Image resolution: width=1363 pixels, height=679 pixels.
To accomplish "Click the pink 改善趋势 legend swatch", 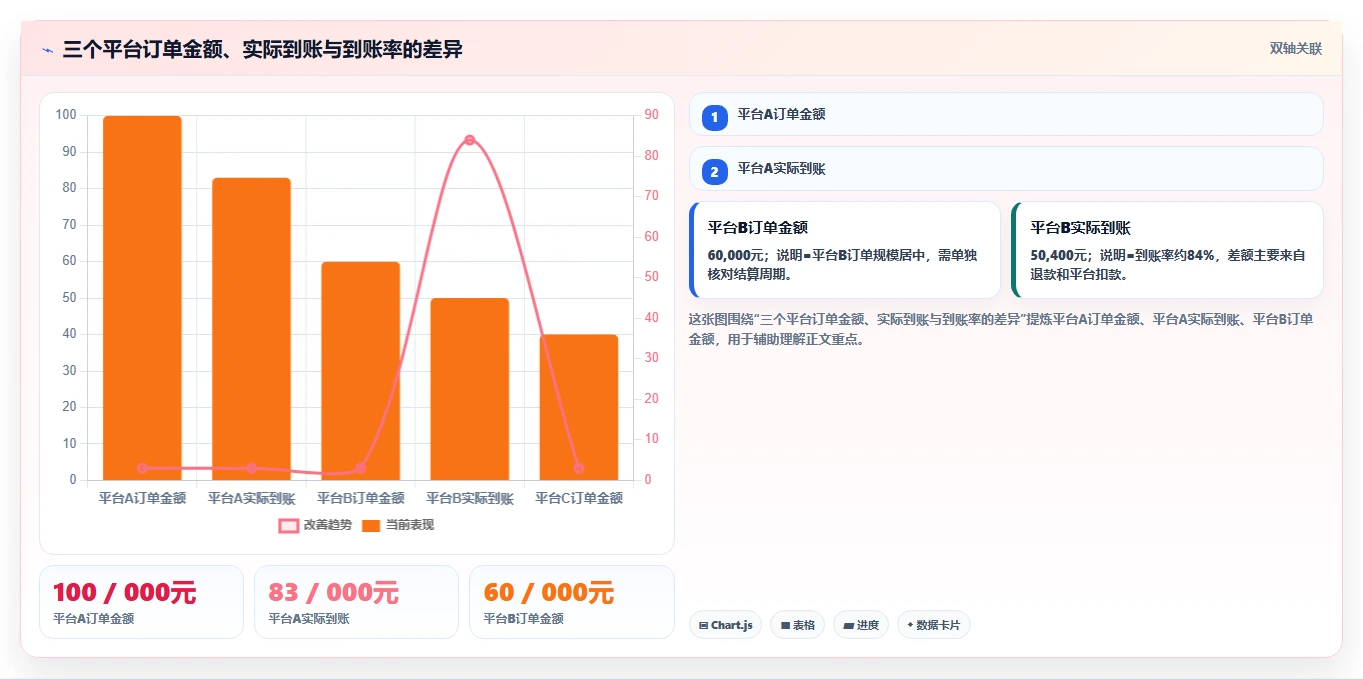I will (288, 526).
